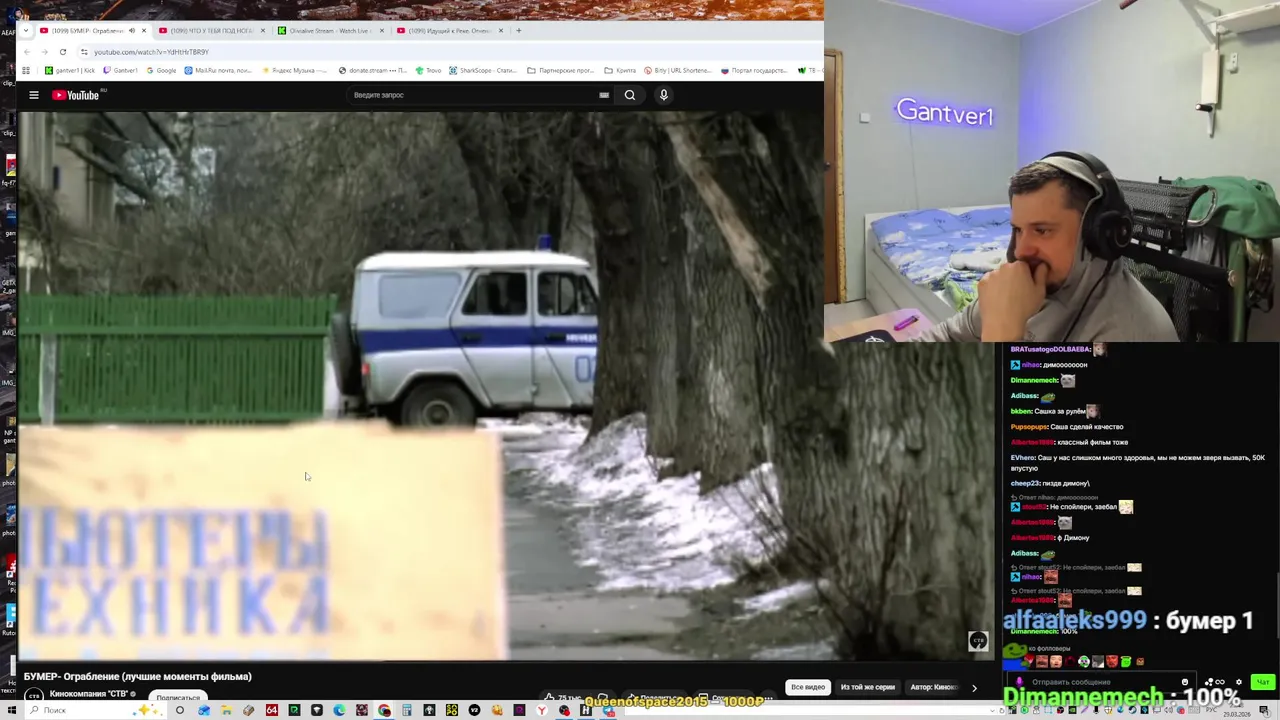This screenshot has width=1280, height=720.
Task: Open the SharkScope bookmark
Action: 483,71
